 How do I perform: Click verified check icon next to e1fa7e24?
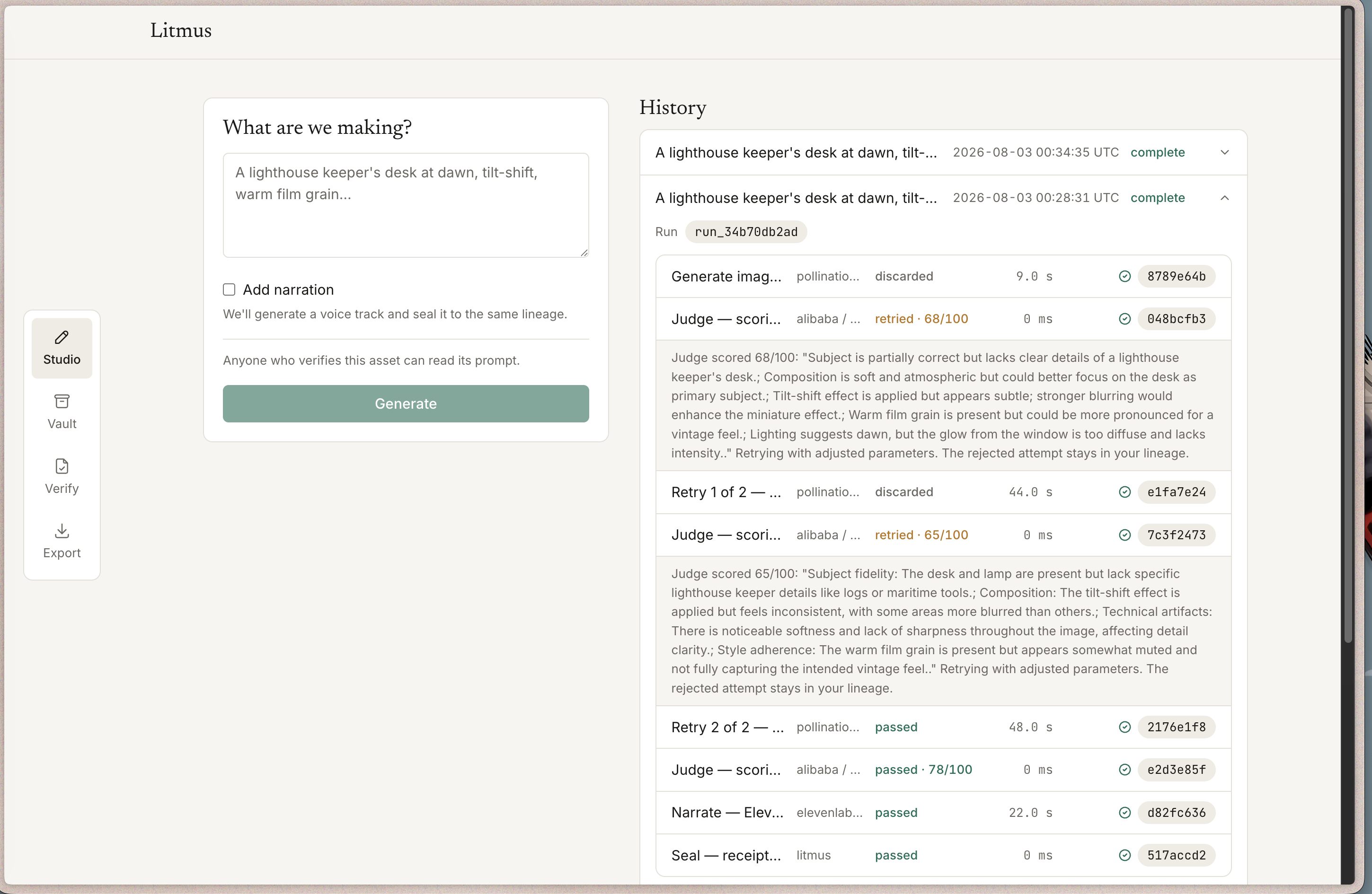pos(1124,492)
